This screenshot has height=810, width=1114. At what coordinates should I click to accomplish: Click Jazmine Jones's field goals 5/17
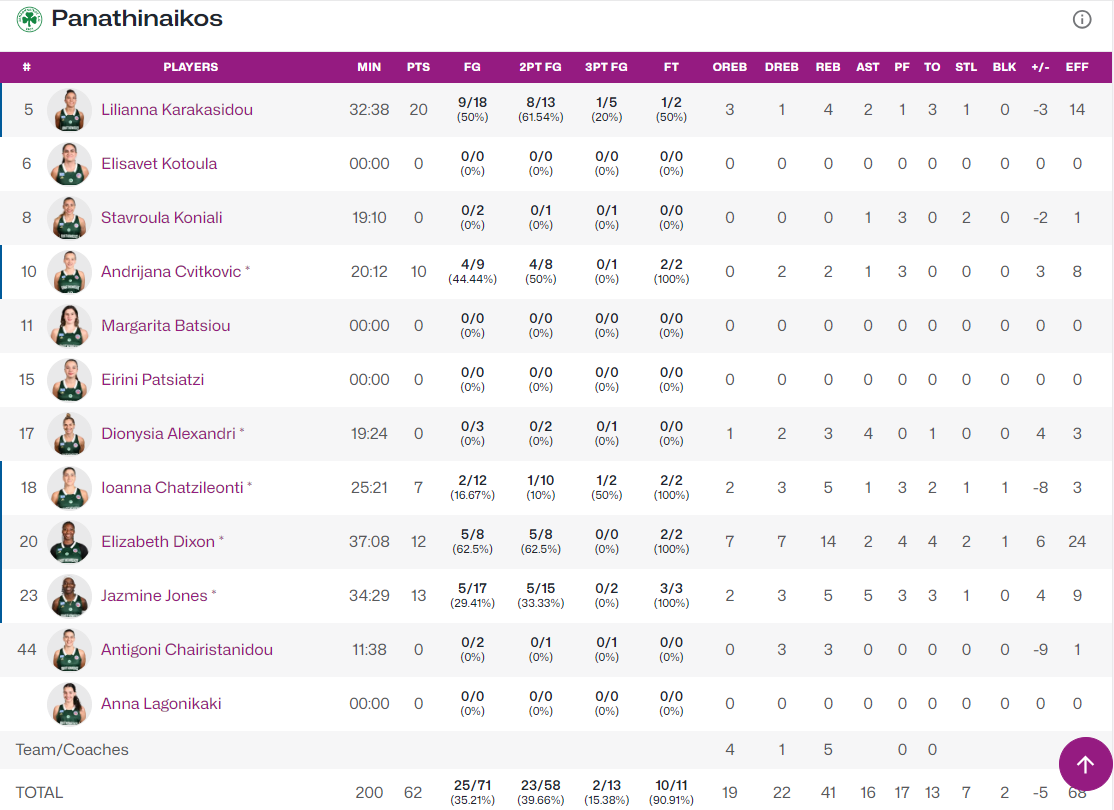tap(472, 588)
